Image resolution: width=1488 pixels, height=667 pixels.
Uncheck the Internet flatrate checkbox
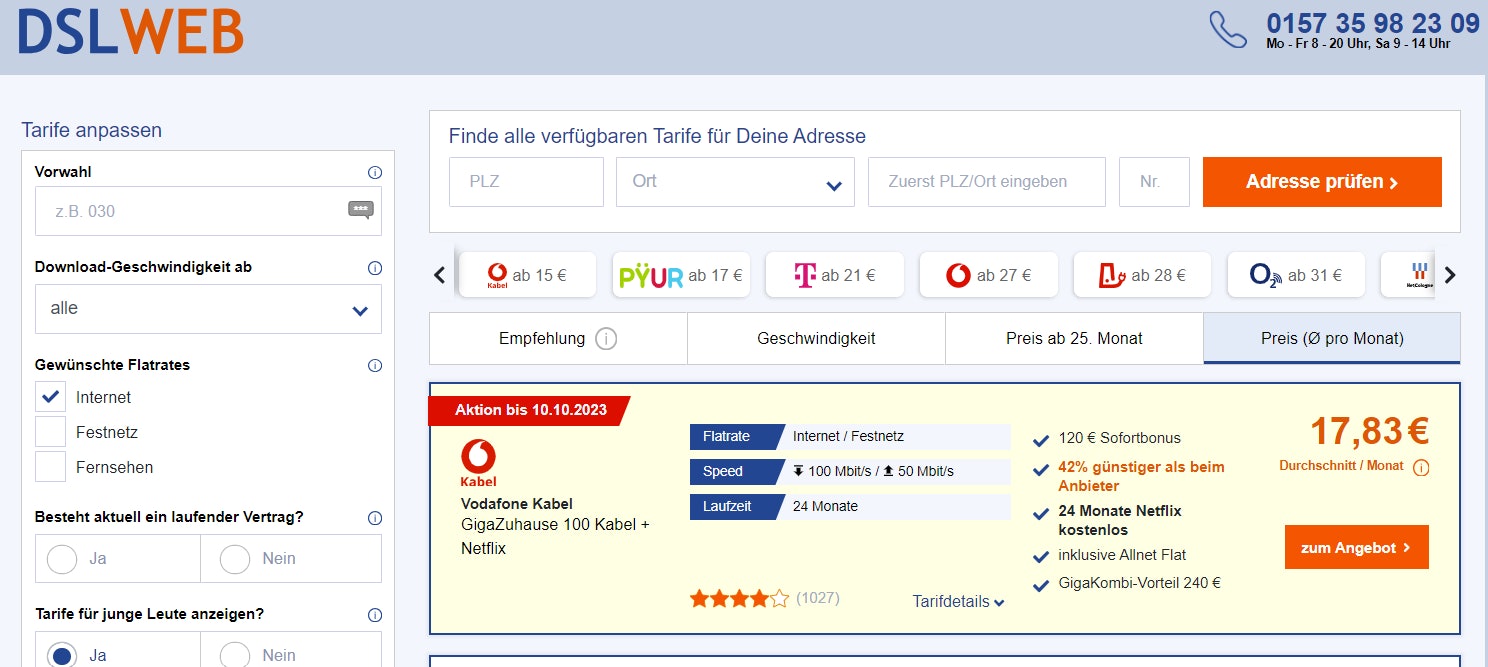(51, 397)
